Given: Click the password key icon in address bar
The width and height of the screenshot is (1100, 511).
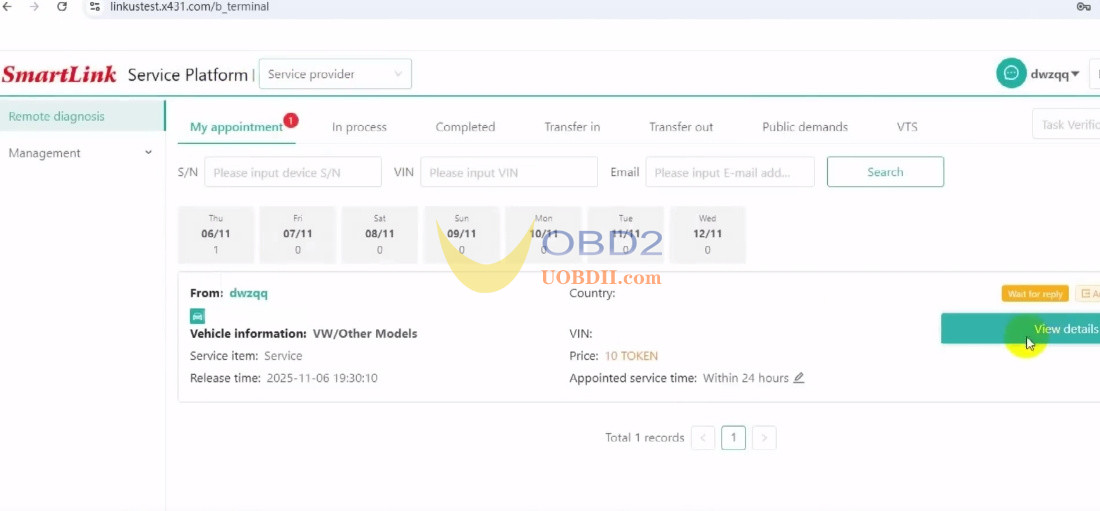Looking at the screenshot, I should click(1083, 6).
